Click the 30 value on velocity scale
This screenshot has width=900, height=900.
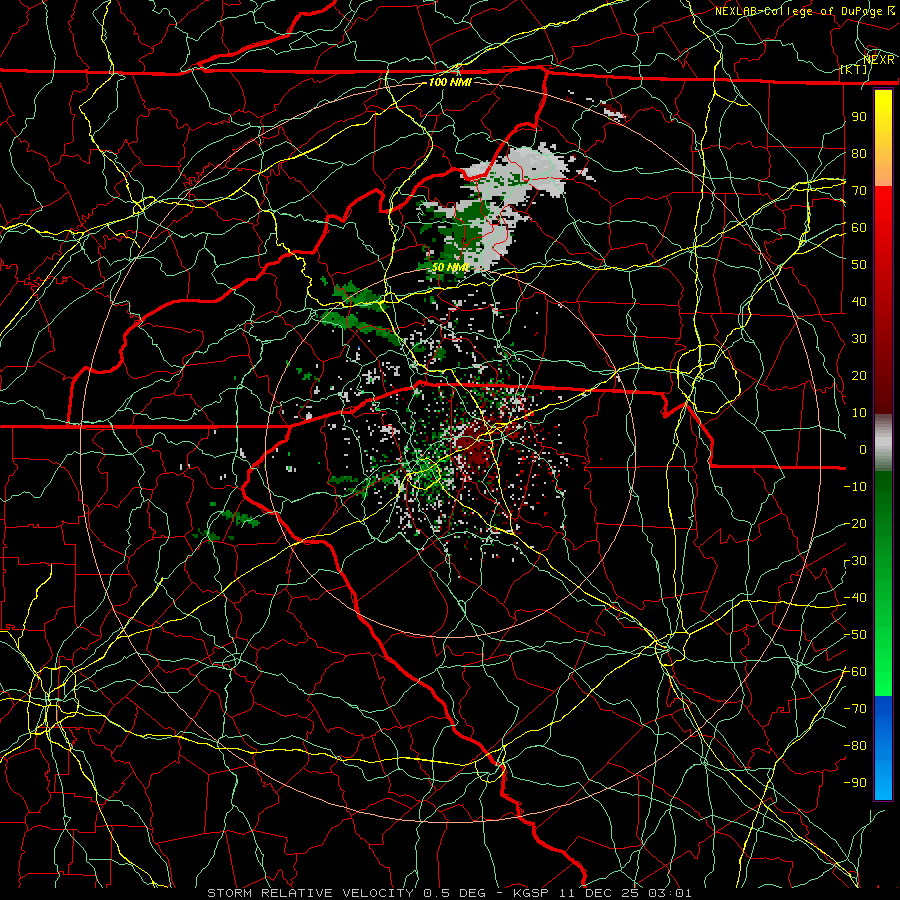pyautogui.click(x=859, y=339)
